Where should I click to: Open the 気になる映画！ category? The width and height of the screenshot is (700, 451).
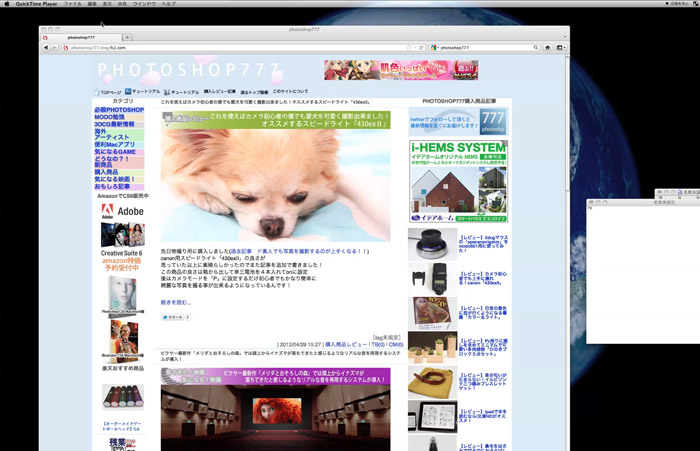pyautogui.click(x=119, y=179)
